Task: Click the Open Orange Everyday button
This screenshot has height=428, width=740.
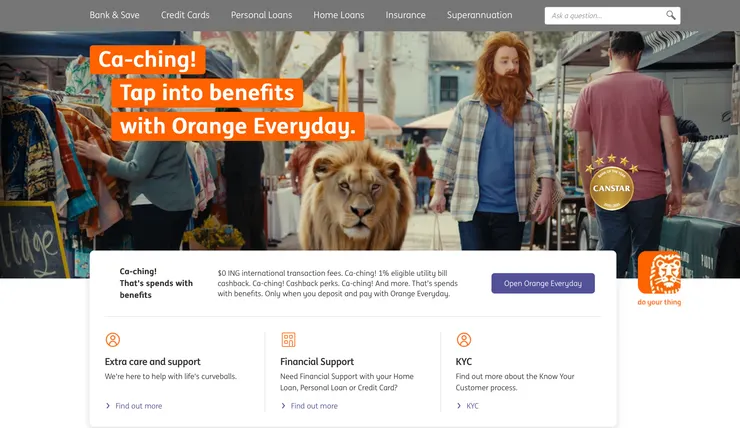Action: click(543, 283)
